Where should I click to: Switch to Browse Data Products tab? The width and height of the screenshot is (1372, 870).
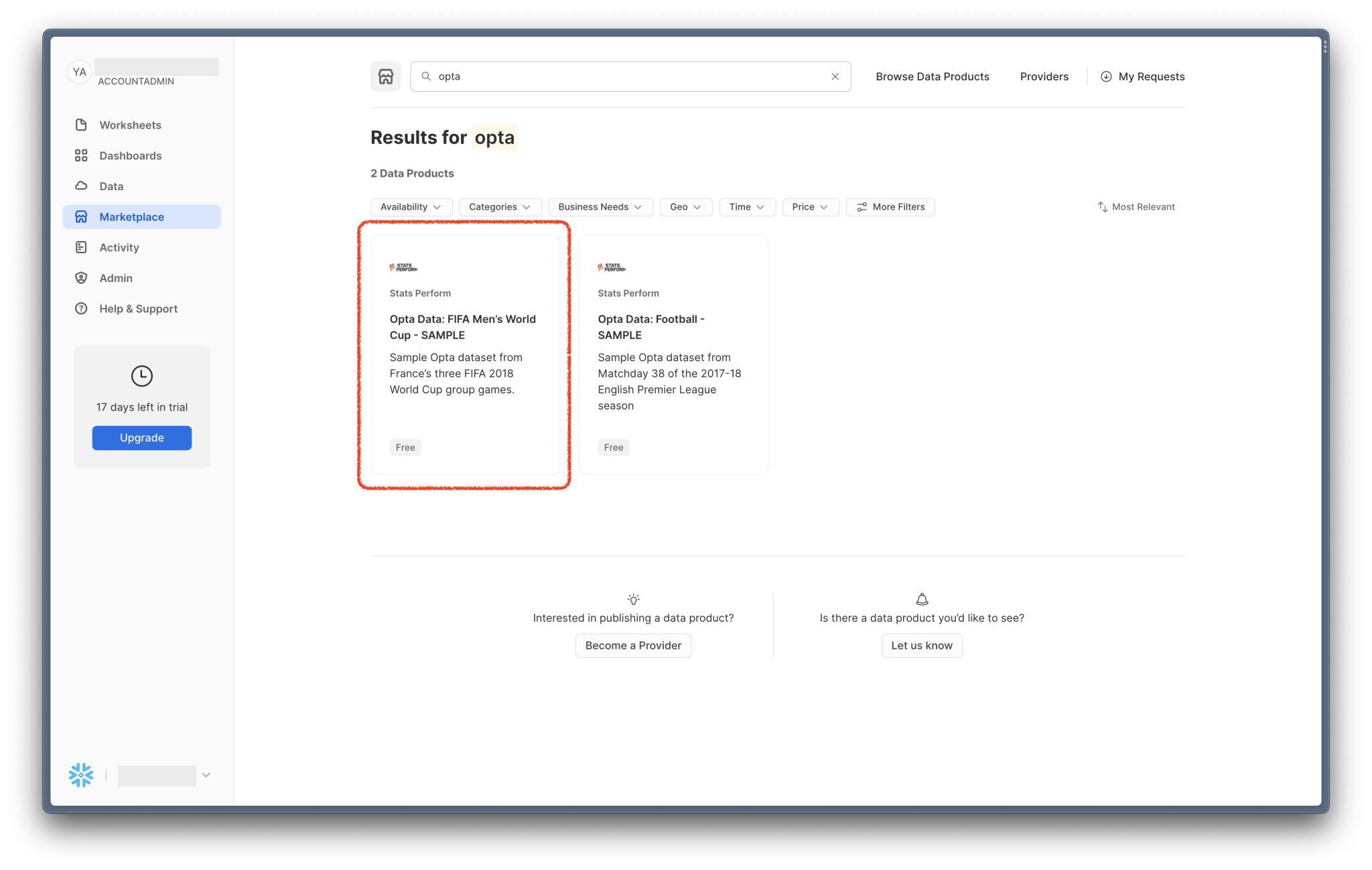tap(932, 76)
